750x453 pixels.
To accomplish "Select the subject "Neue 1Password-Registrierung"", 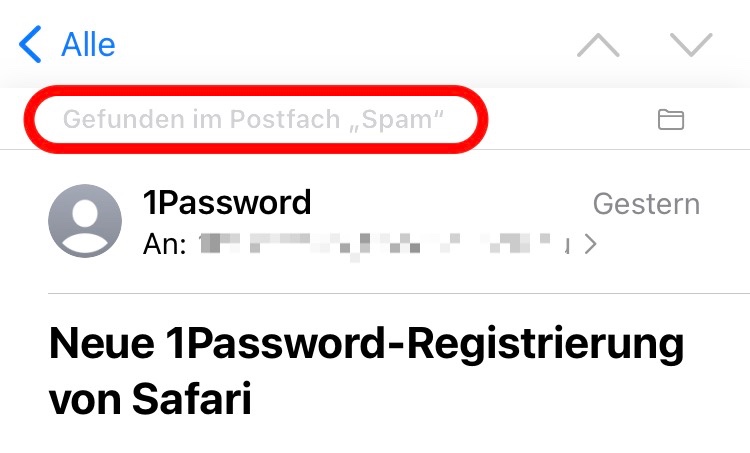I will (366, 345).
